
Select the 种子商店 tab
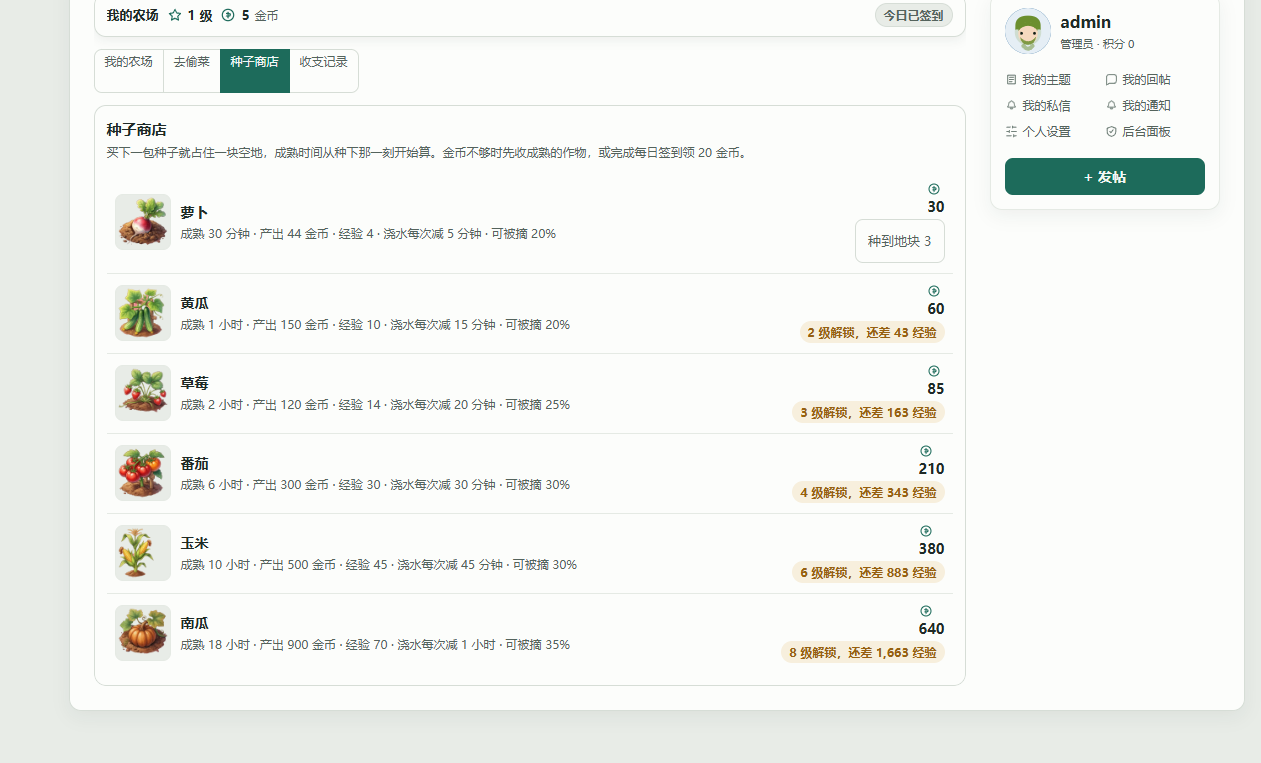coord(255,71)
